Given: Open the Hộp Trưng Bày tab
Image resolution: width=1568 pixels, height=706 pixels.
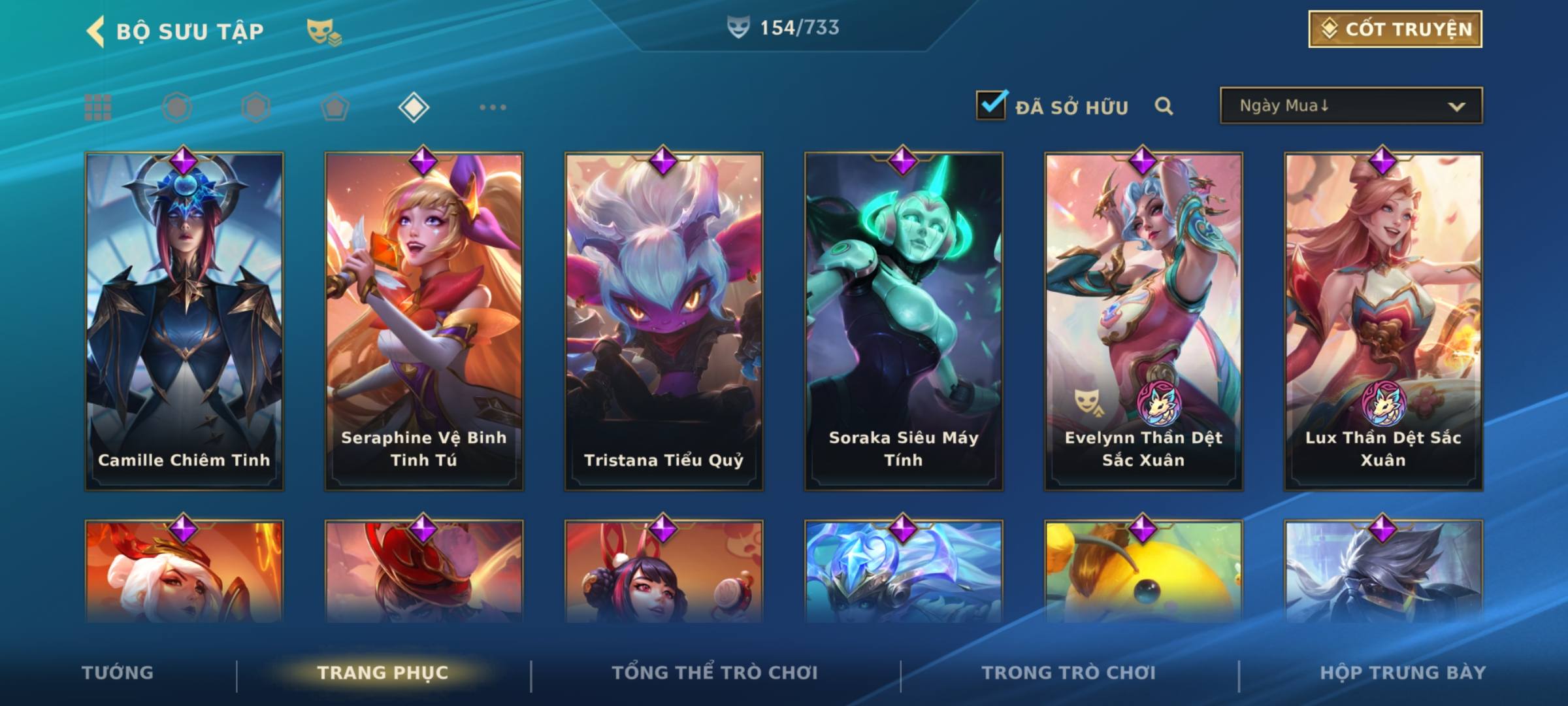Looking at the screenshot, I should coord(1403,673).
